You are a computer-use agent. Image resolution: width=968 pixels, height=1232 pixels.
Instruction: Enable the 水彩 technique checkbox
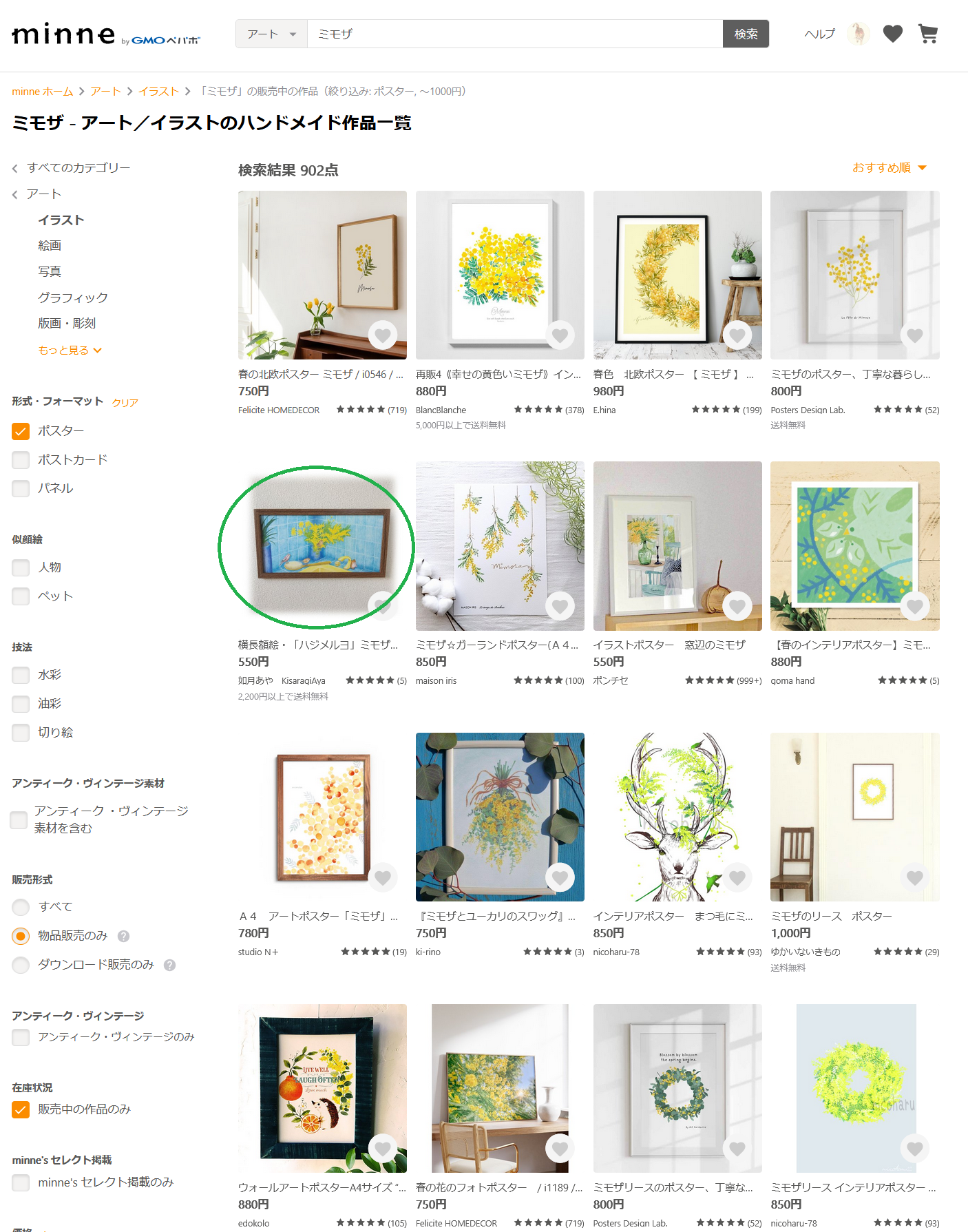(x=21, y=675)
